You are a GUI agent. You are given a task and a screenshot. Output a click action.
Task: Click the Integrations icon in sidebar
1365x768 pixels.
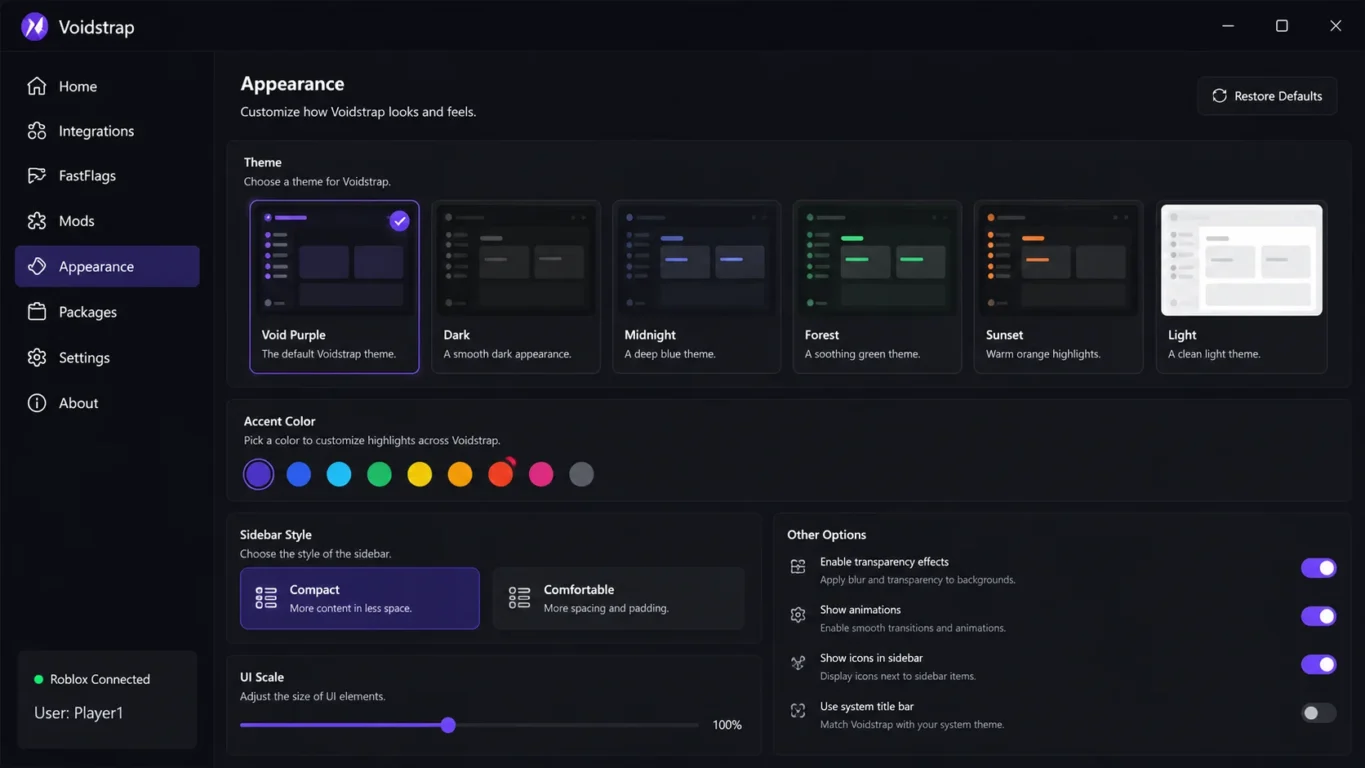(x=37, y=131)
